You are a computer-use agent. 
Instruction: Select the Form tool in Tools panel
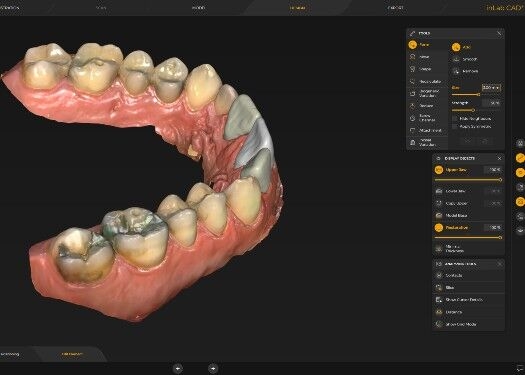tap(427, 45)
